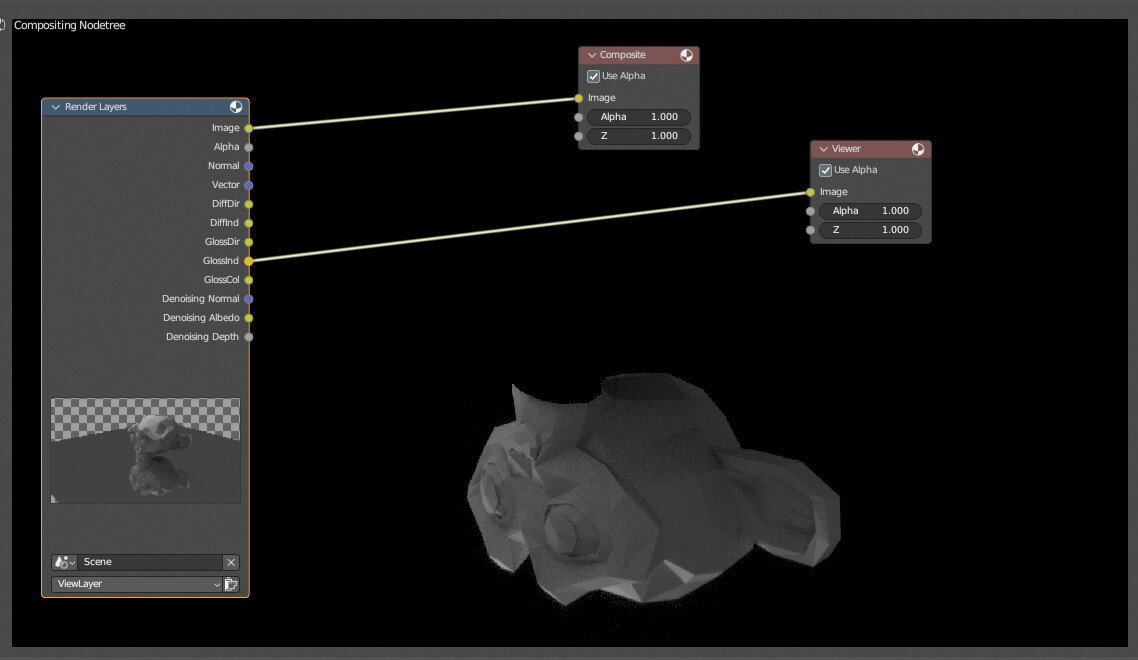Click the Alpha value field in Viewer node

click(870, 211)
